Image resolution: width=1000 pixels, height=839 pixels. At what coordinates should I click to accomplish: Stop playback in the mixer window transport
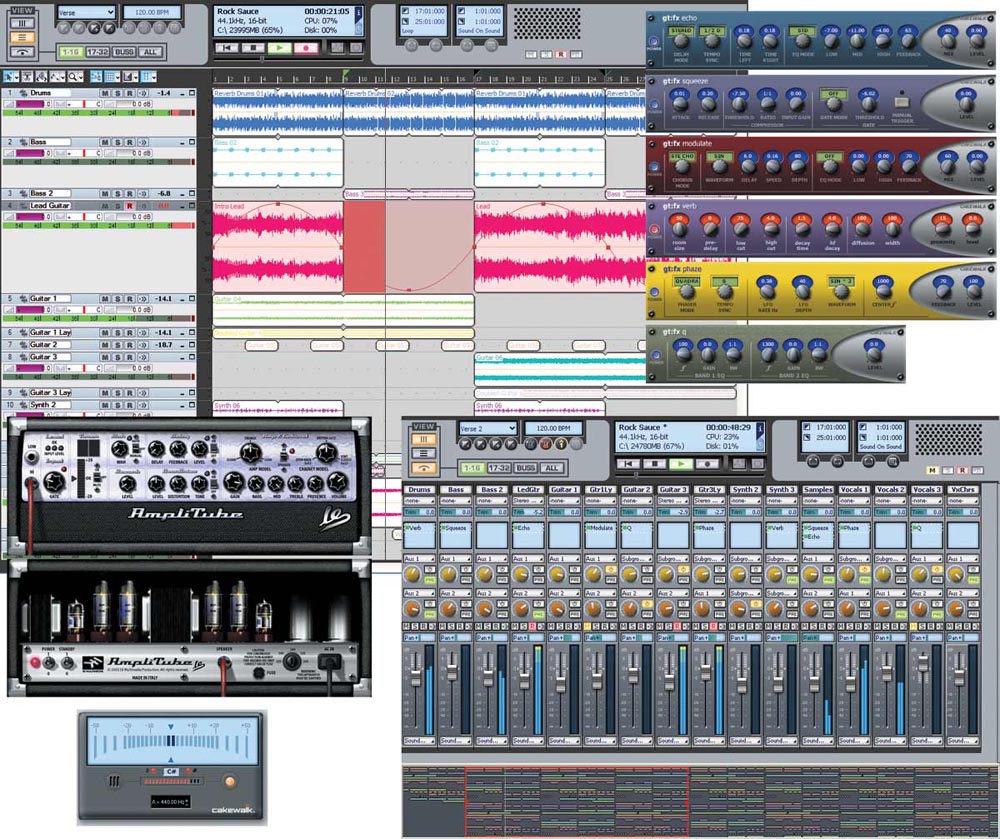coord(654,463)
